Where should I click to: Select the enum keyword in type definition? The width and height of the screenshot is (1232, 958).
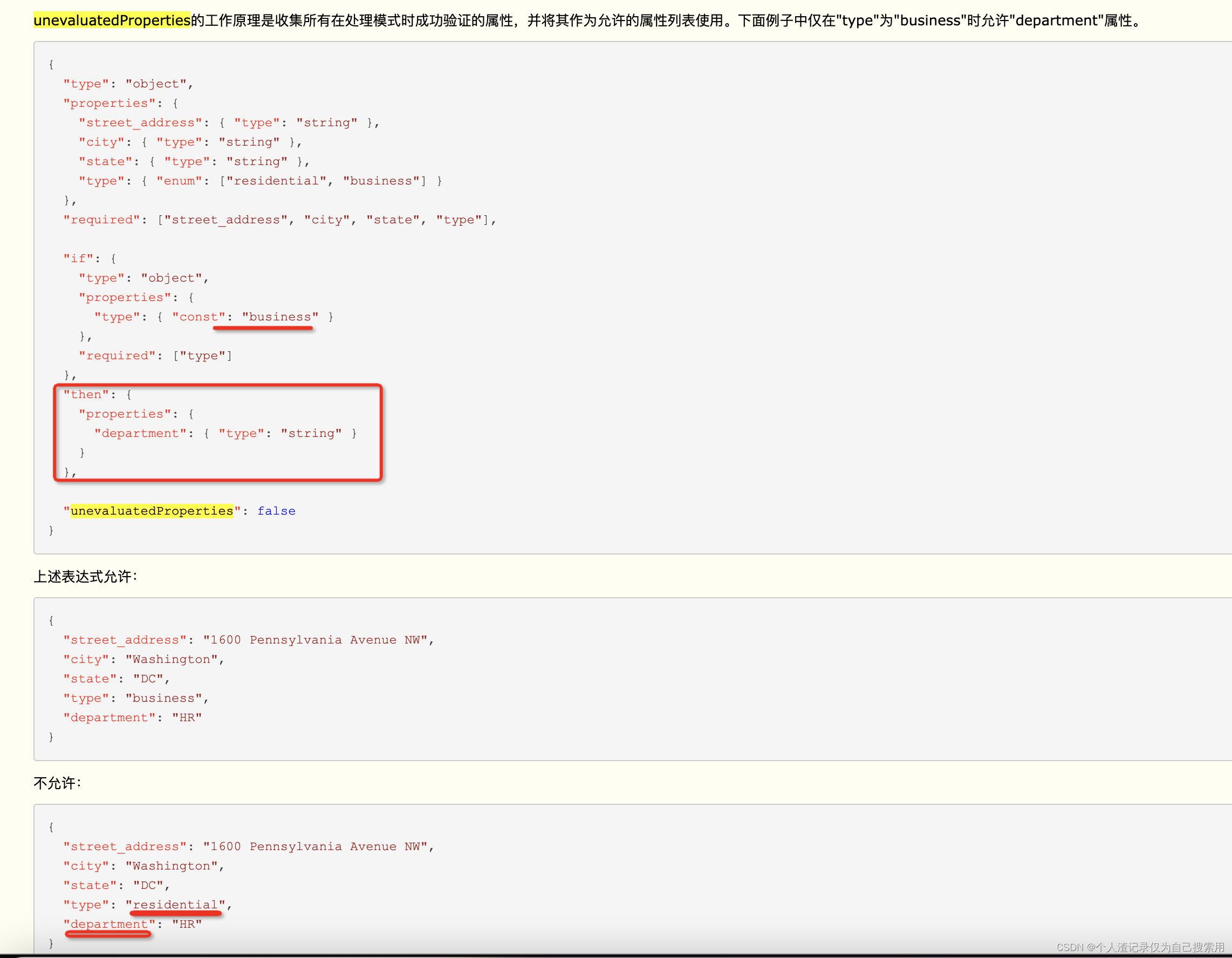click(x=180, y=181)
